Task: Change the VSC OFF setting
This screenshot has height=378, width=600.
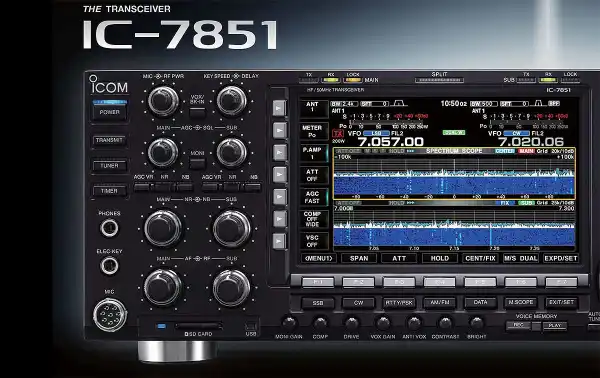Action: (x=314, y=241)
